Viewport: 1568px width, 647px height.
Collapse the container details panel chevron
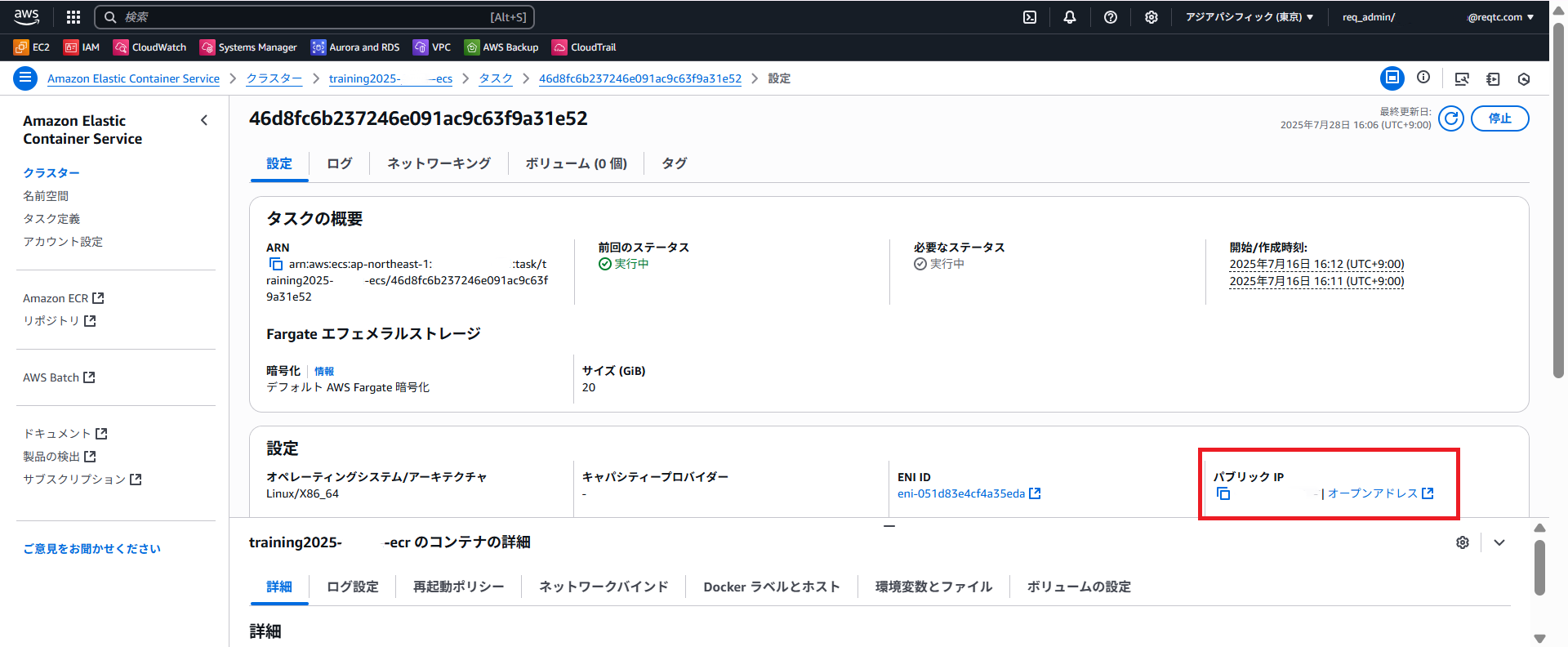(1499, 542)
